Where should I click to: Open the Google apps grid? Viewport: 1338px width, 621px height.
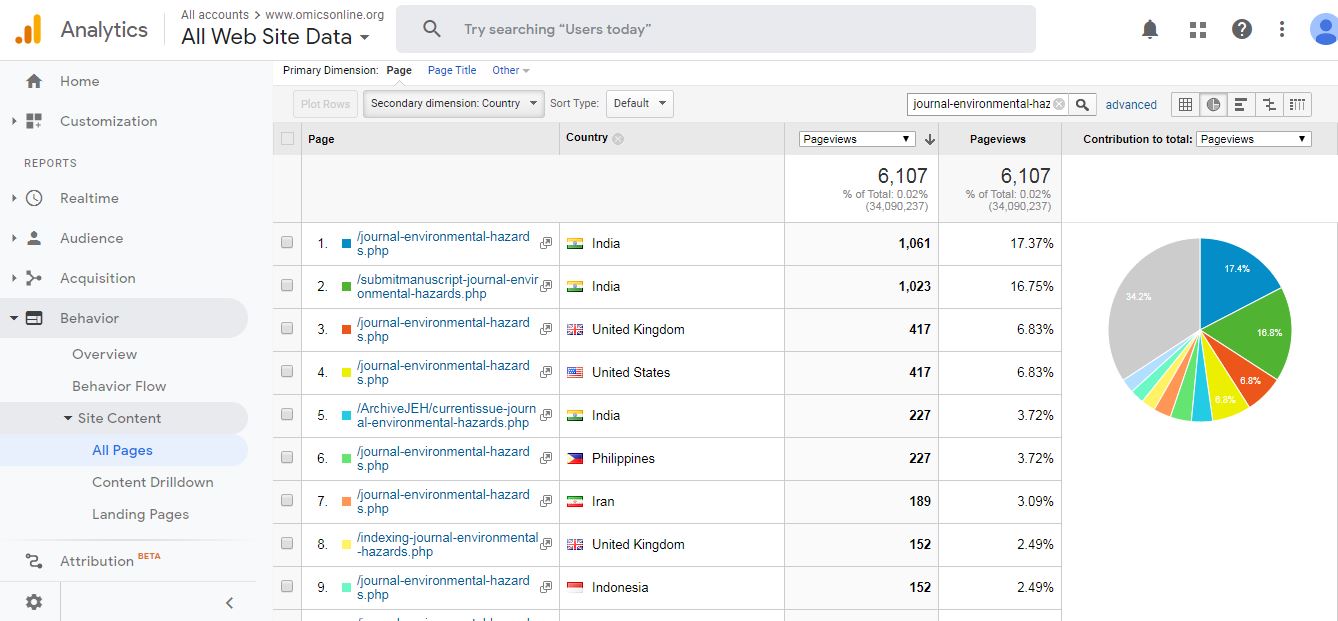click(1197, 29)
